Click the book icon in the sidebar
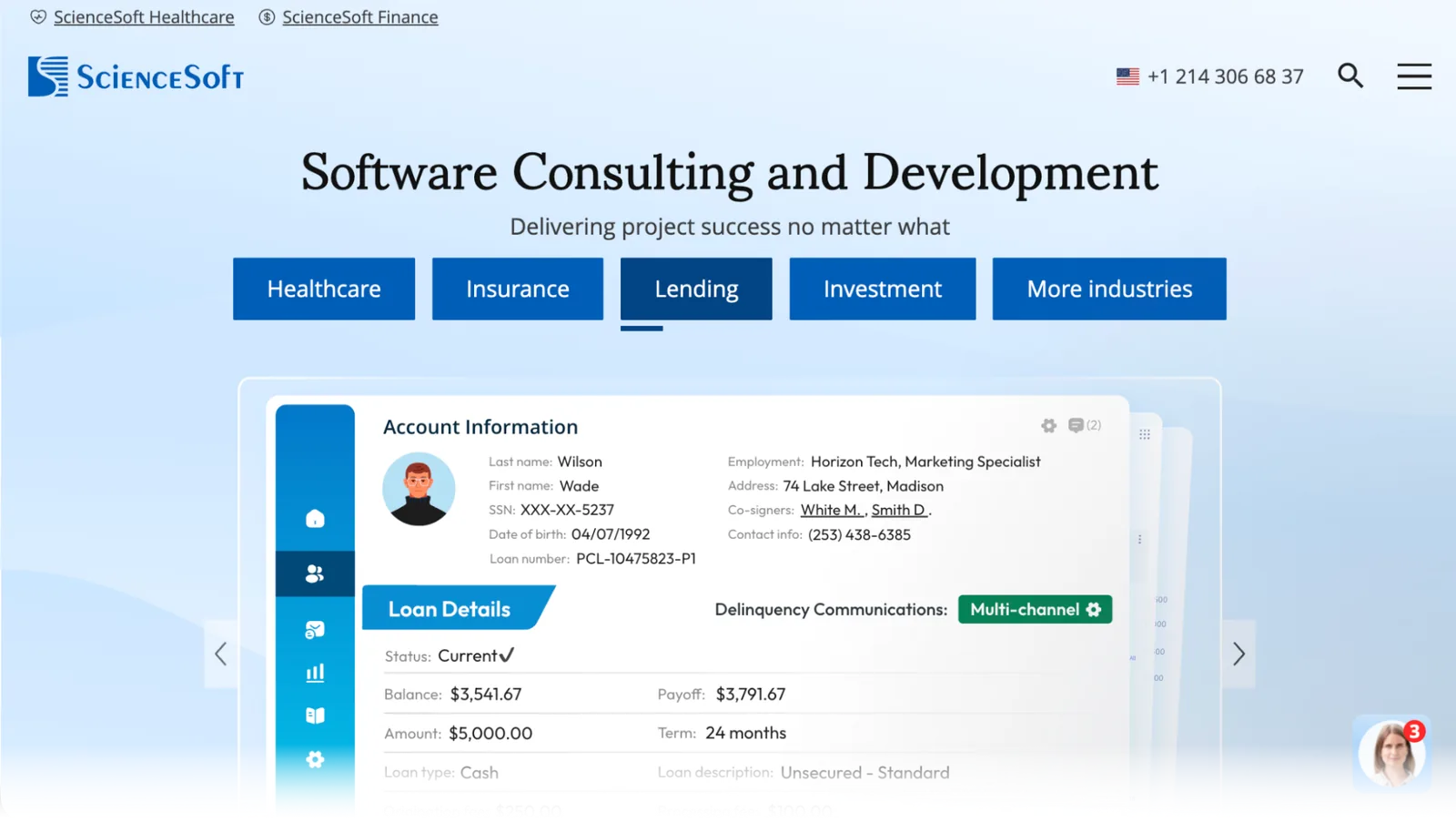 [x=315, y=715]
